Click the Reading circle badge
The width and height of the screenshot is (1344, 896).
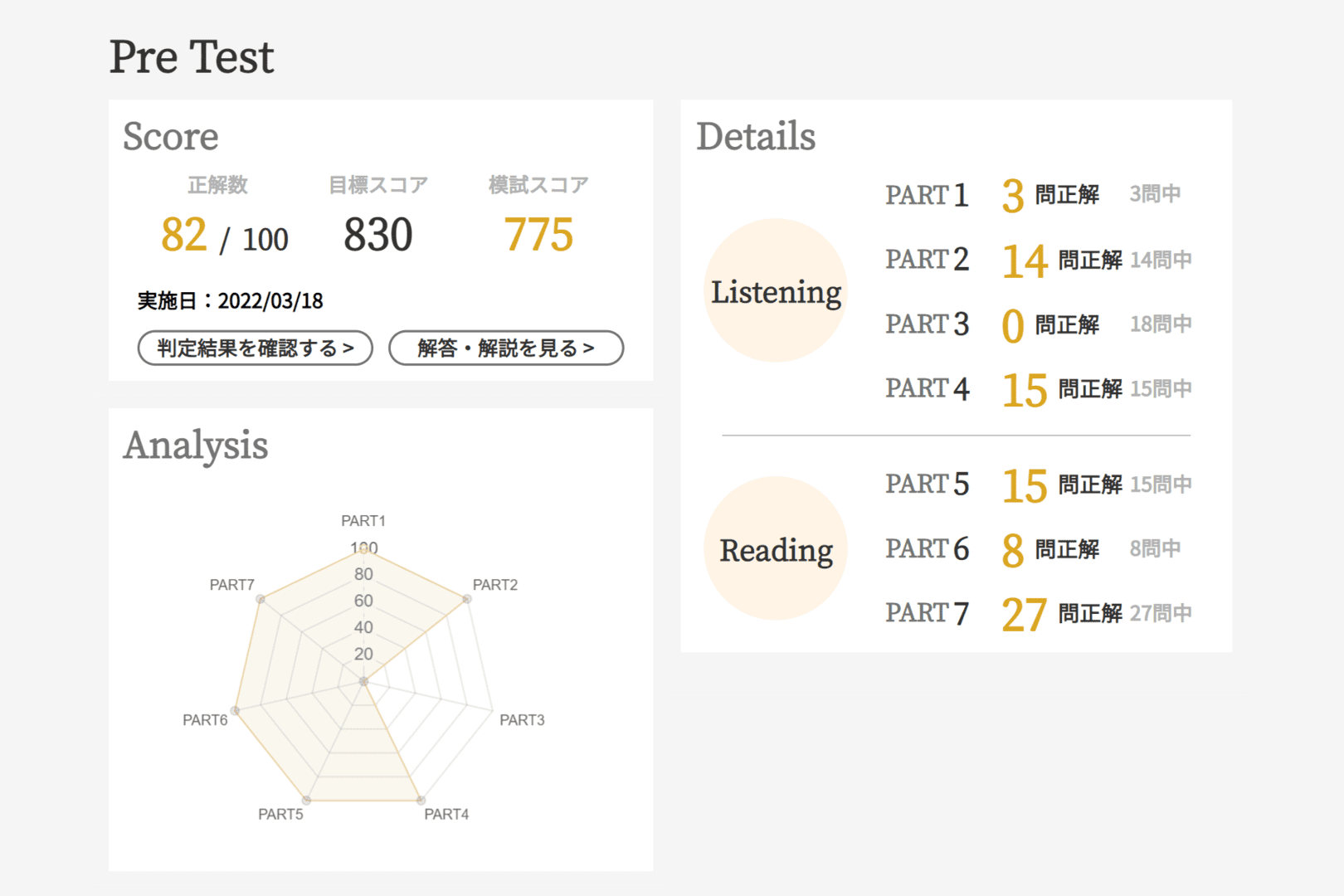(776, 548)
